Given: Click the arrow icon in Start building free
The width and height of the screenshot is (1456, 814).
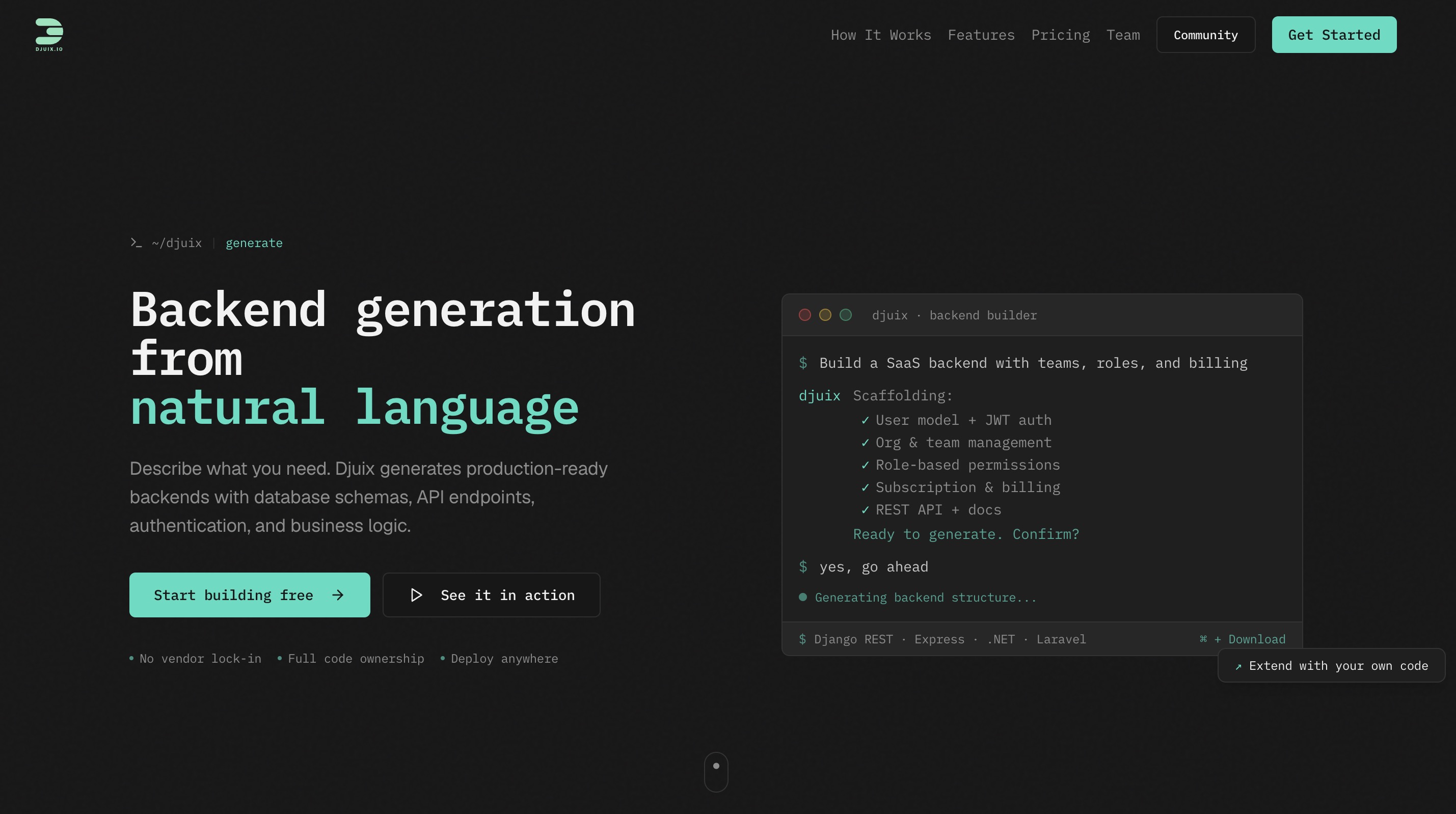Looking at the screenshot, I should pyautogui.click(x=337, y=594).
